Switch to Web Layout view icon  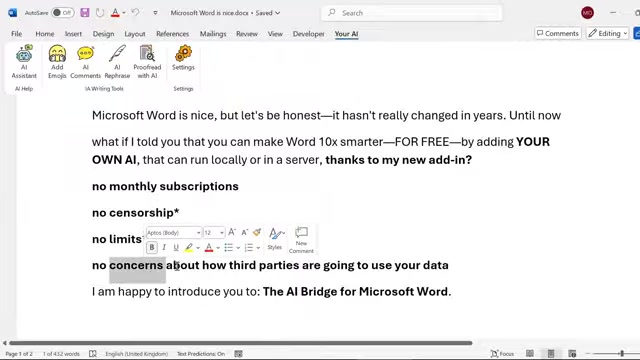(x=572, y=353)
